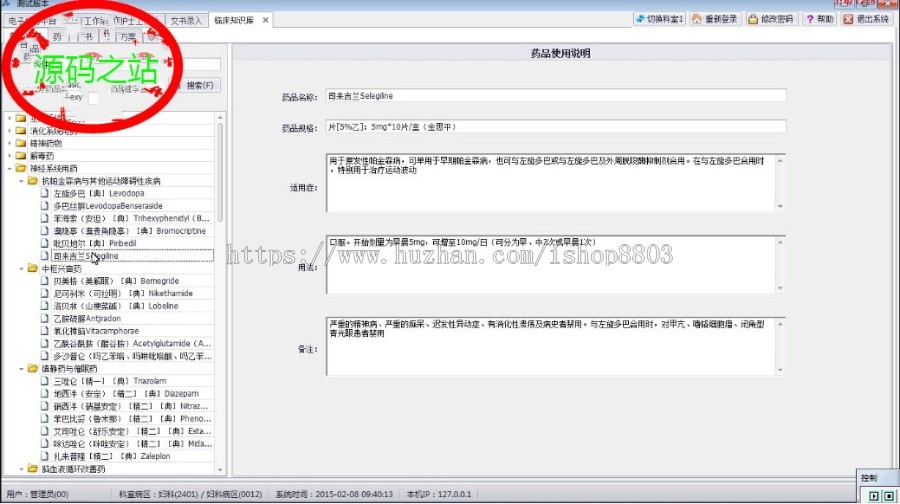Click document icon beside LevodopaBenserazide entry
Screen dimensions: 900x504
pos(45,206)
